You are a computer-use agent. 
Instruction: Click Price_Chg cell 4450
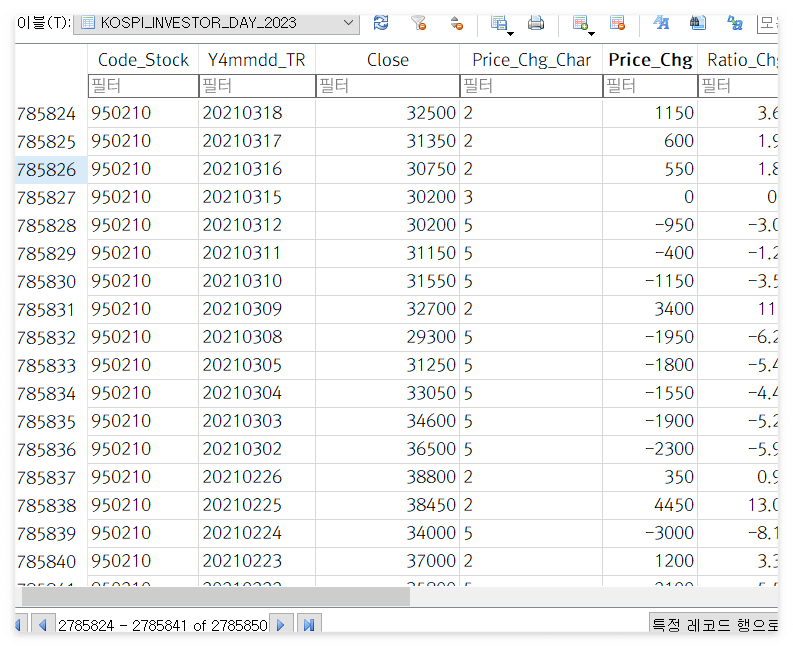point(650,505)
